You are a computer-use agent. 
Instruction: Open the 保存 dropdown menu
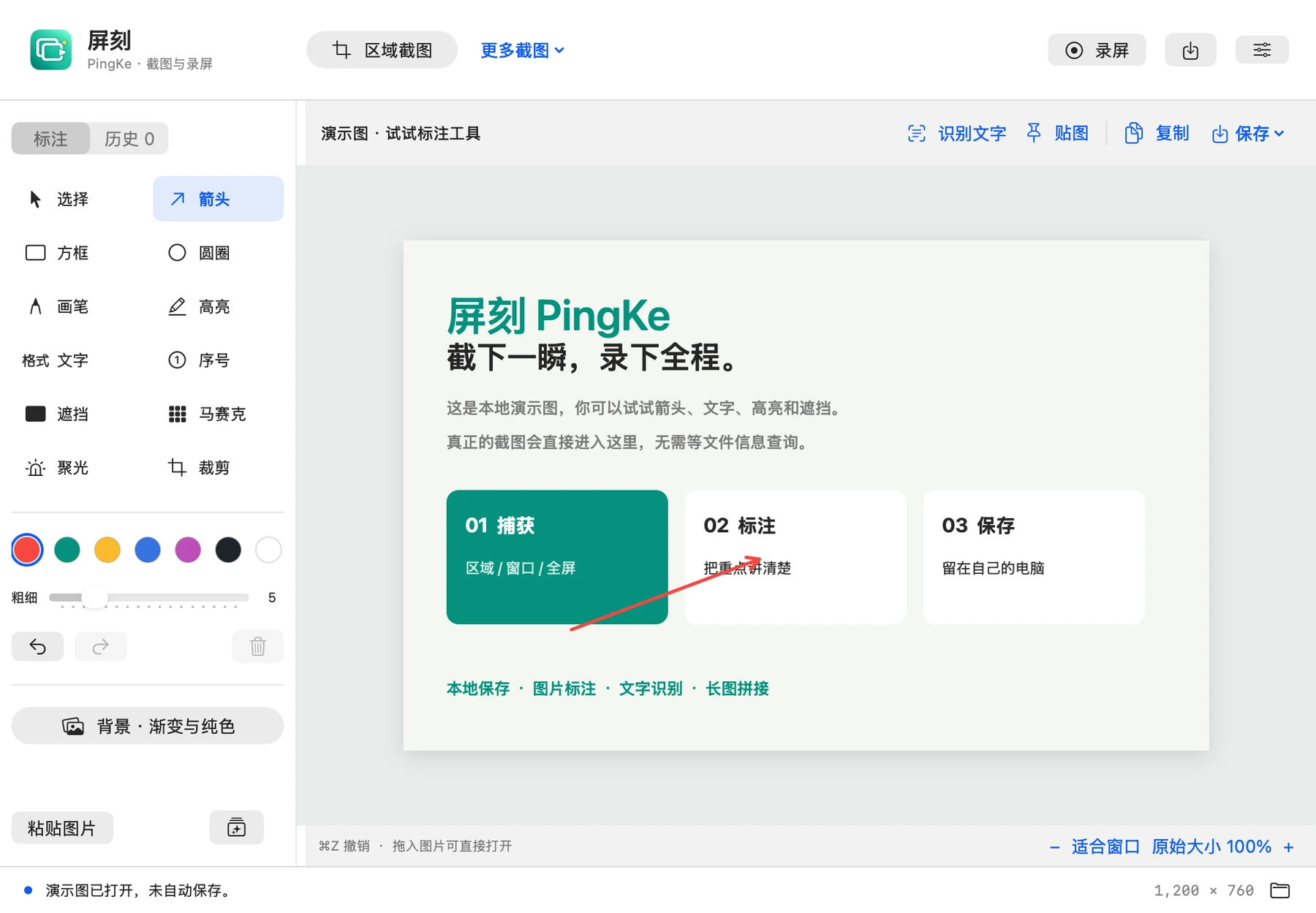[x=1248, y=134]
